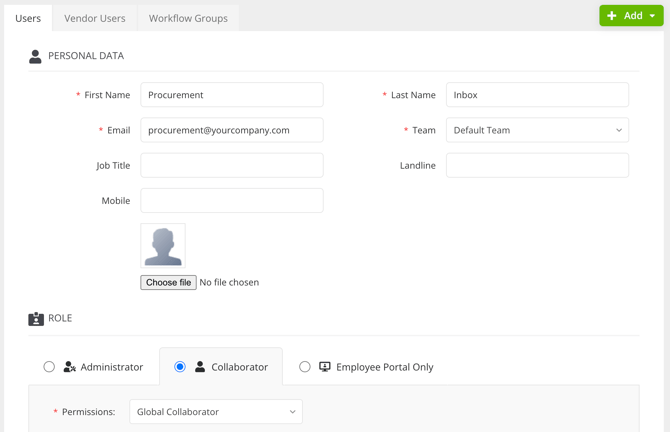This screenshot has height=432, width=670.
Task: Select the Administrator radio button
Action: click(x=49, y=367)
